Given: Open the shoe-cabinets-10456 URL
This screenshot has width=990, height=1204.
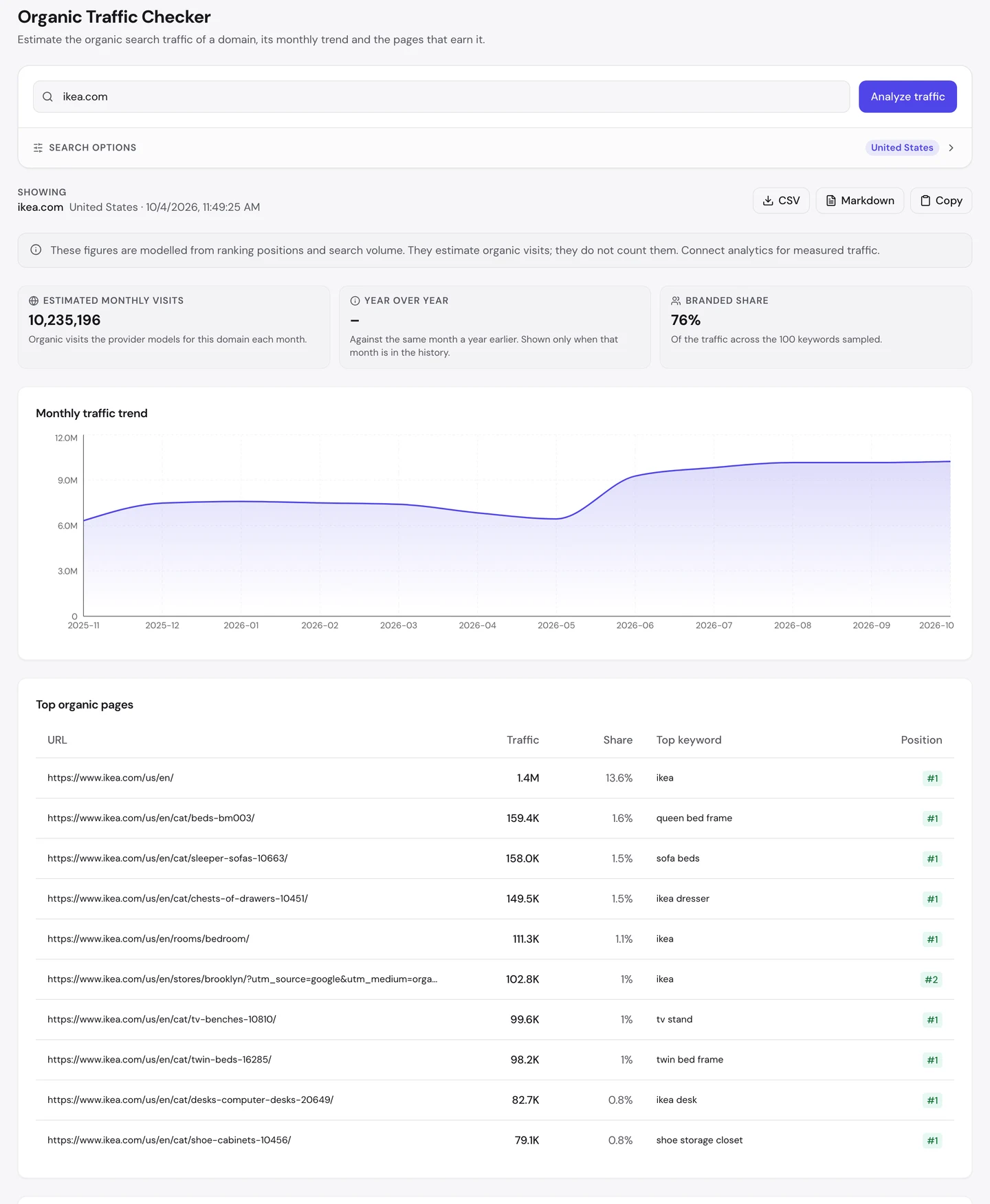Looking at the screenshot, I should 169,1140.
